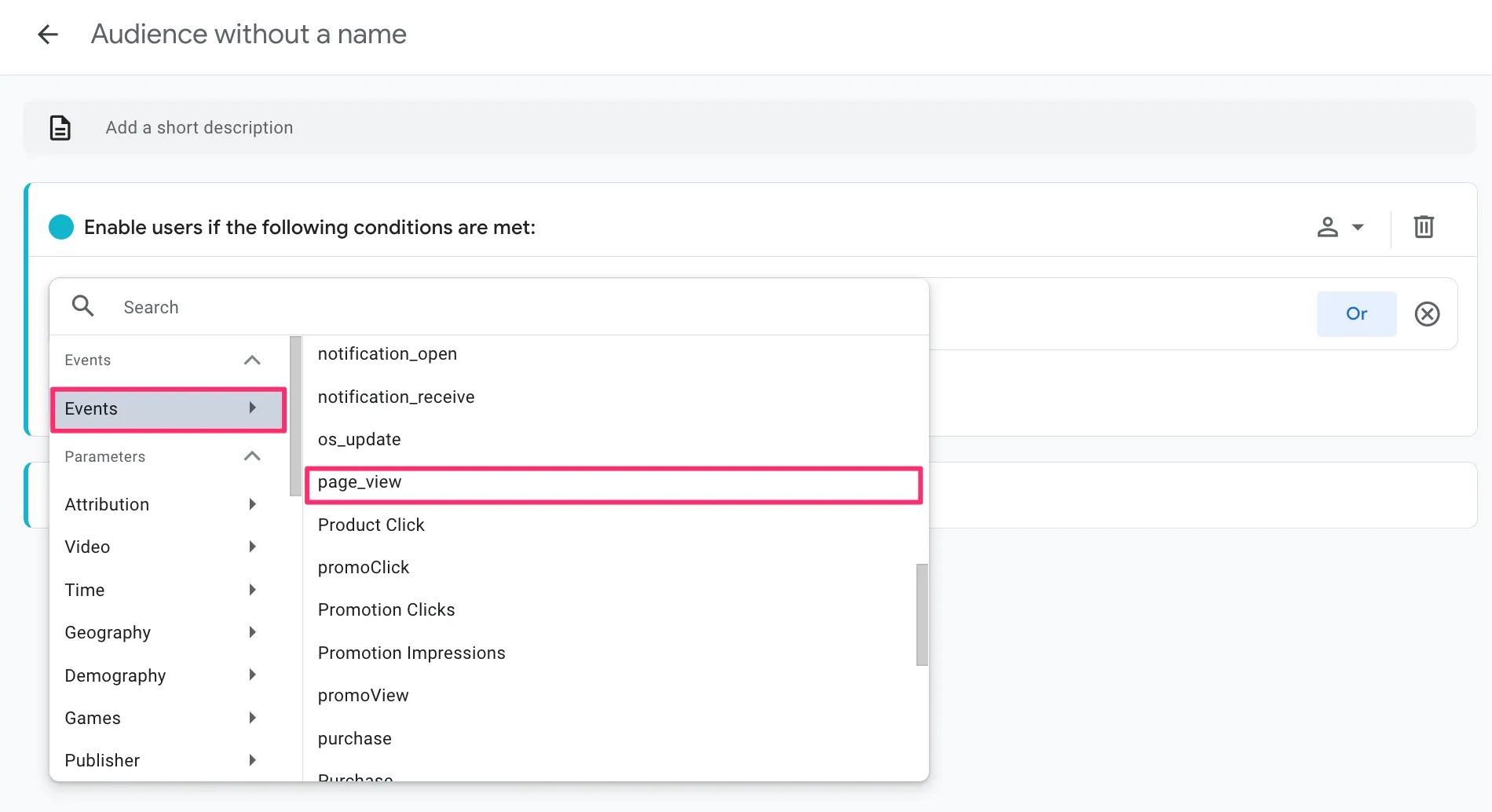Click Add a short description field
Screen dimensions: 1492x812
[199, 127]
